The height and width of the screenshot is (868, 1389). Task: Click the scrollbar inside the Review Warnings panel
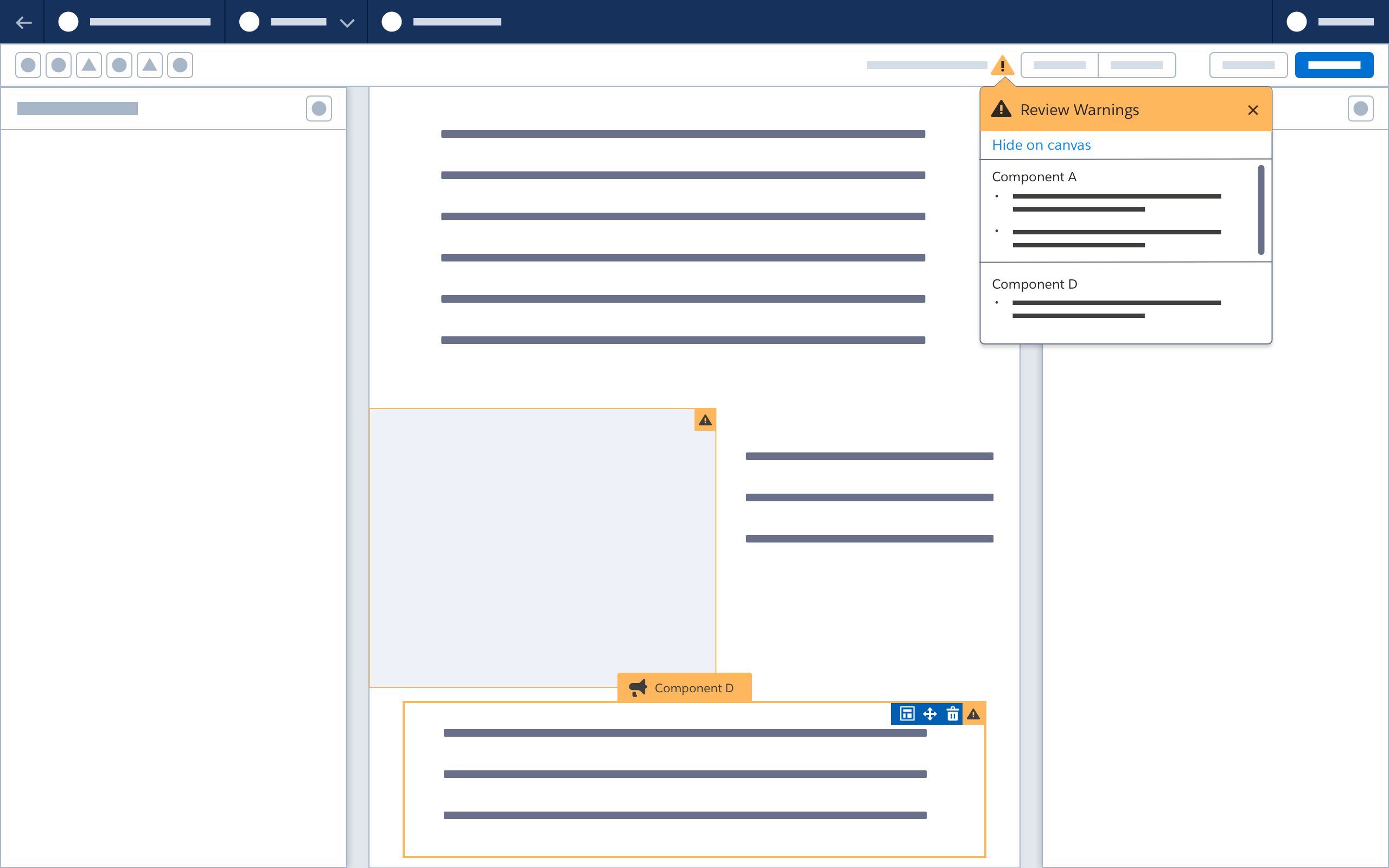click(x=1260, y=209)
